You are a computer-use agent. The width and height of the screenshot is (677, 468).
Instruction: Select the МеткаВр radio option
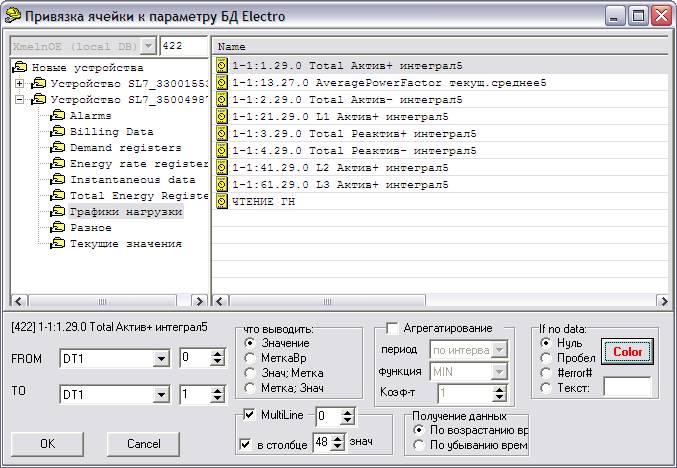250,358
